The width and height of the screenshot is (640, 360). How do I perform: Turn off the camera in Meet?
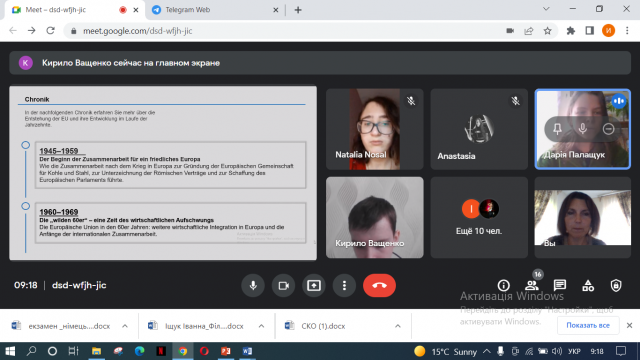pyautogui.click(x=283, y=285)
